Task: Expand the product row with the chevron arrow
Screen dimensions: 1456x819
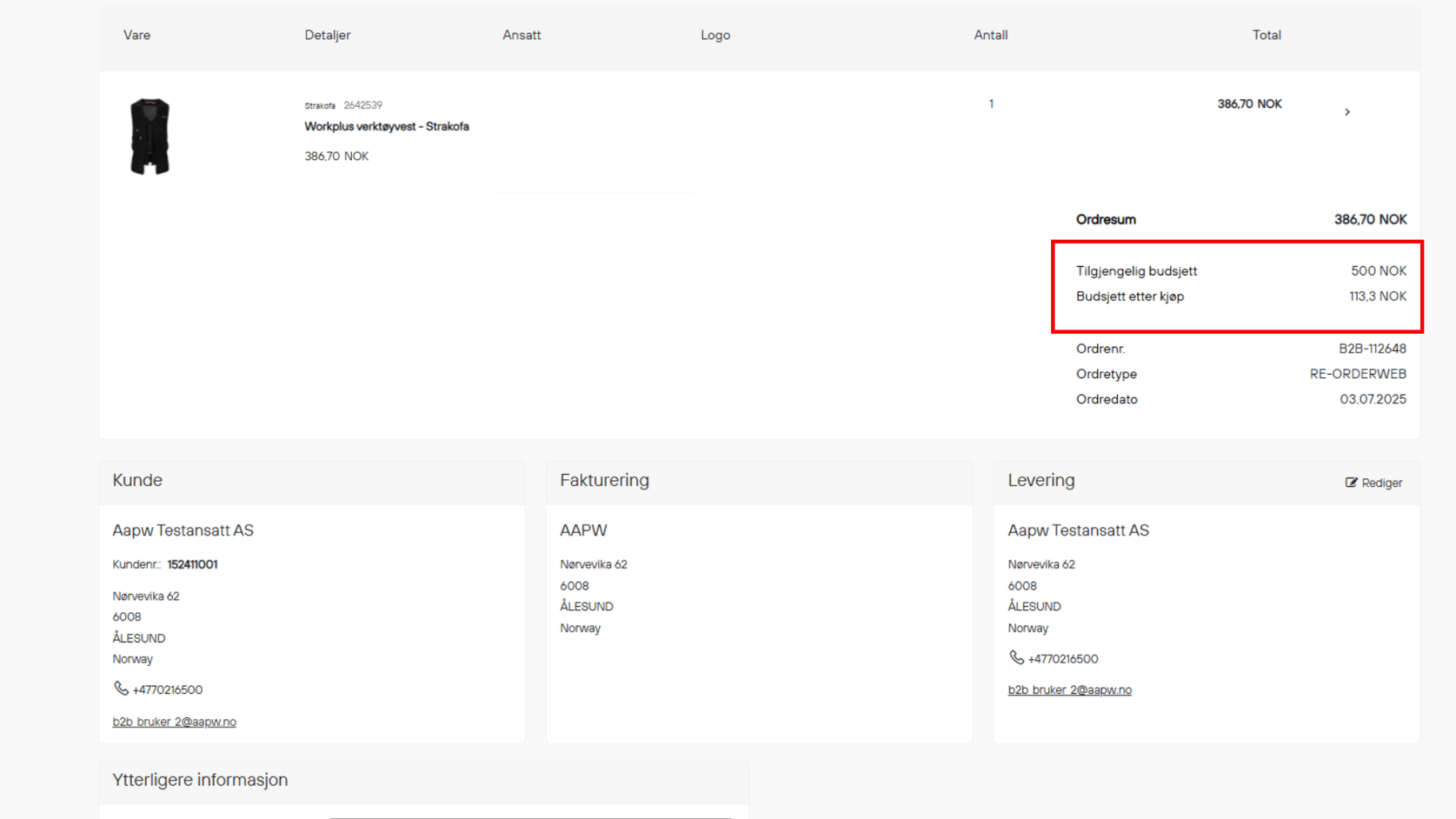Action: pos(1346,112)
